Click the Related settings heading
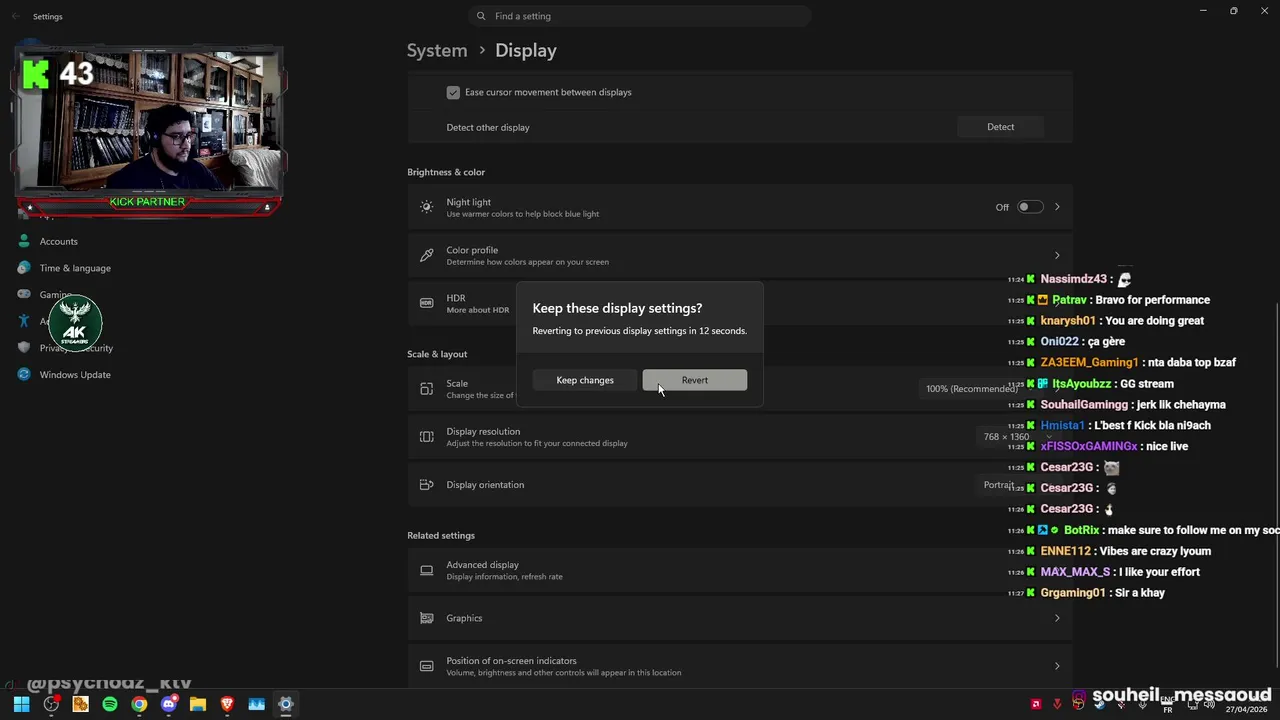Screen dimensions: 1280x720 pyautogui.click(x=441, y=535)
